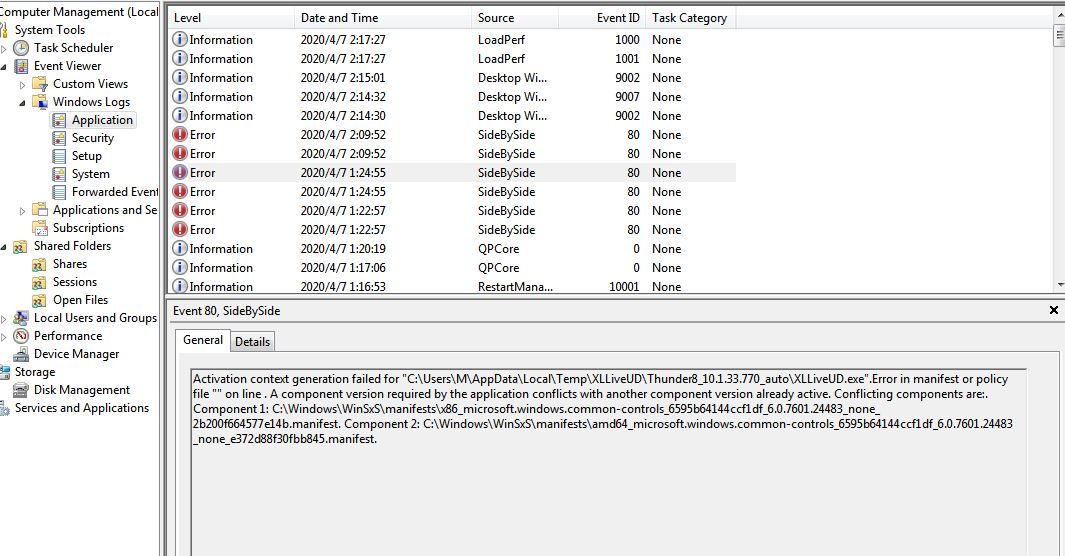This screenshot has width=1065, height=556.
Task: Click Services and Applications icon
Action: pos(4,408)
